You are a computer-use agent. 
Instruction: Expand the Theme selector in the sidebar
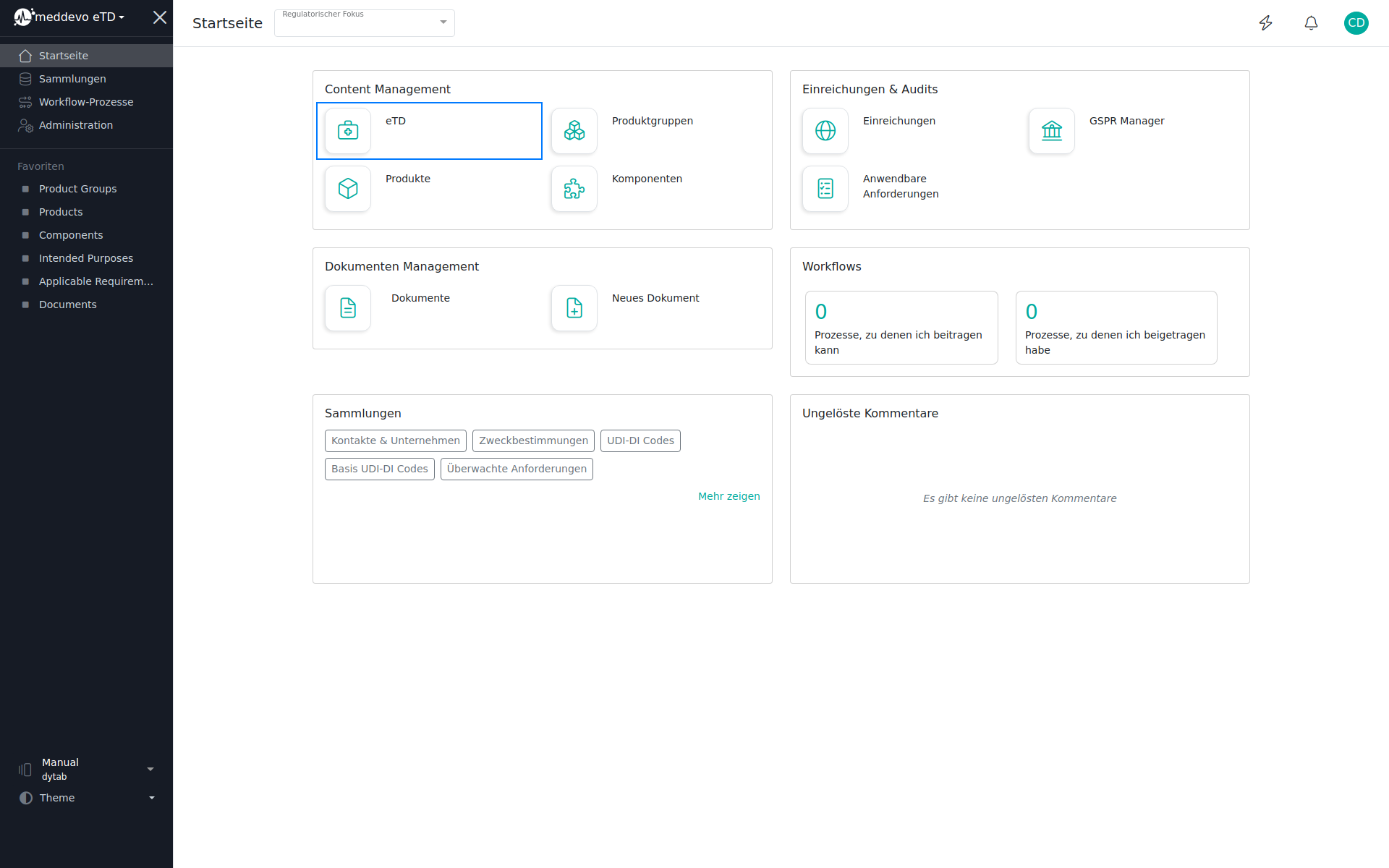coord(87,798)
